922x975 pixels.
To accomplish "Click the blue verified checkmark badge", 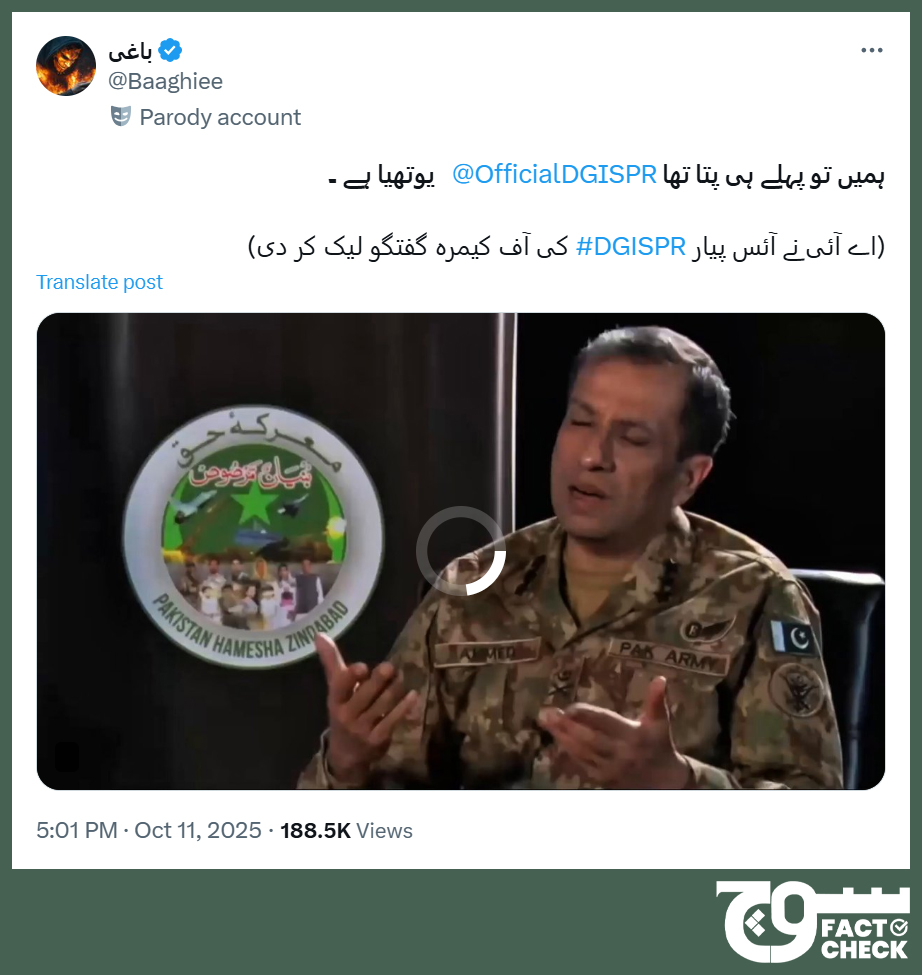I will point(170,50).
